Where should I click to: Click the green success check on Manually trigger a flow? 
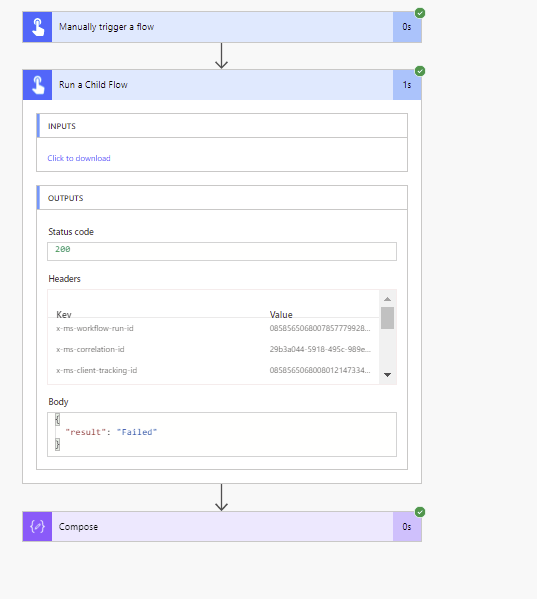(x=420, y=13)
